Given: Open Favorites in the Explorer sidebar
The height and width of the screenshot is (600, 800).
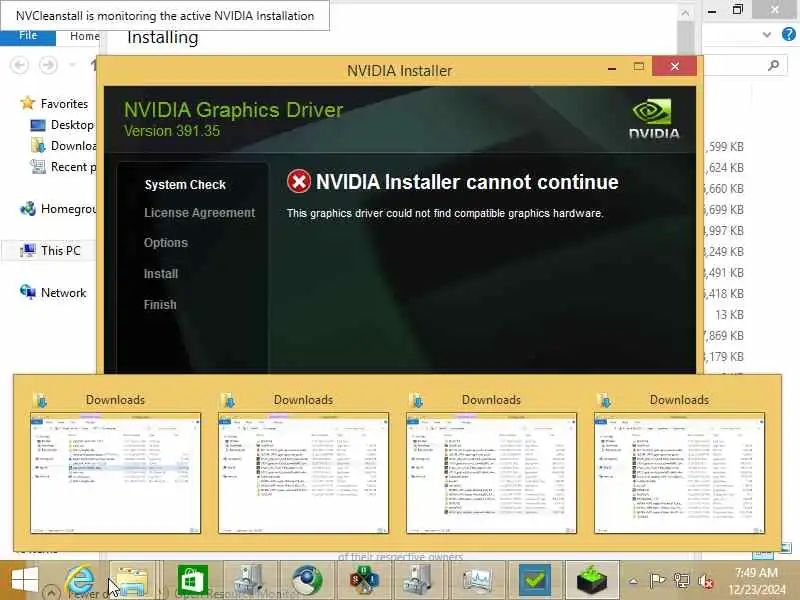Looking at the screenshot, I should tap(54, 104).
